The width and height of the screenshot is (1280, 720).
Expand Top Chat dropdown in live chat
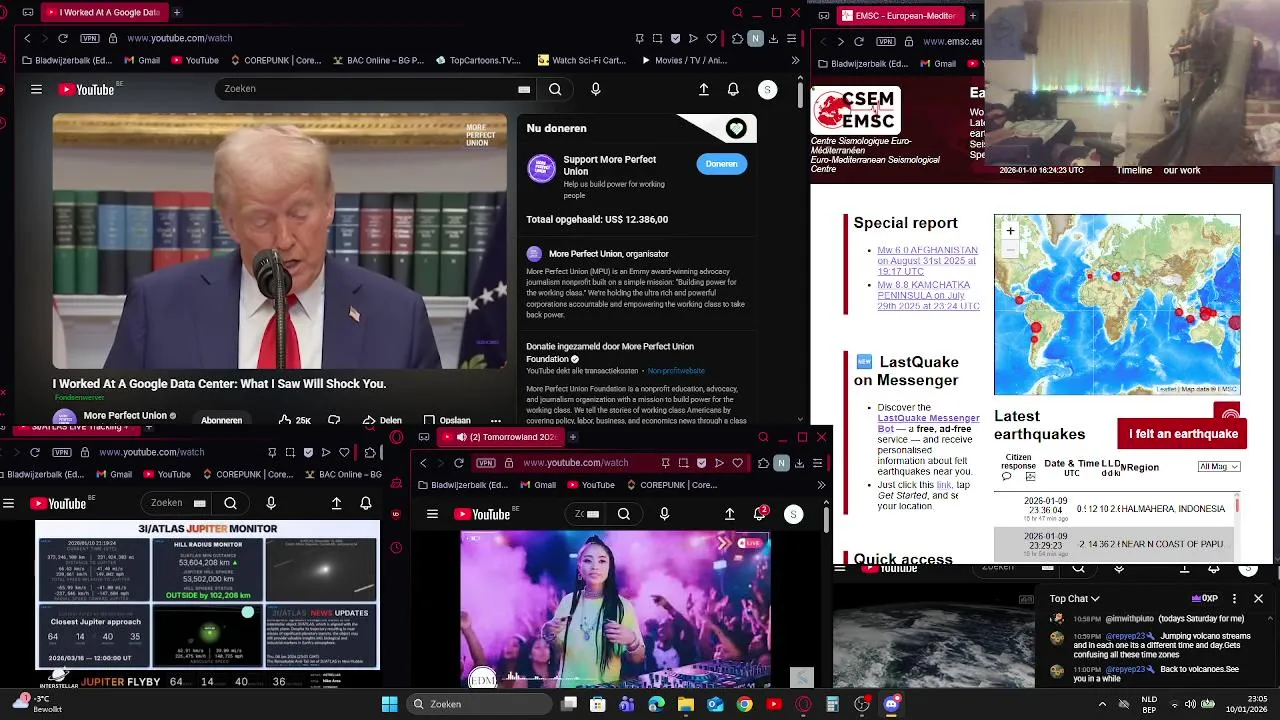click(x=1075, y=599)
